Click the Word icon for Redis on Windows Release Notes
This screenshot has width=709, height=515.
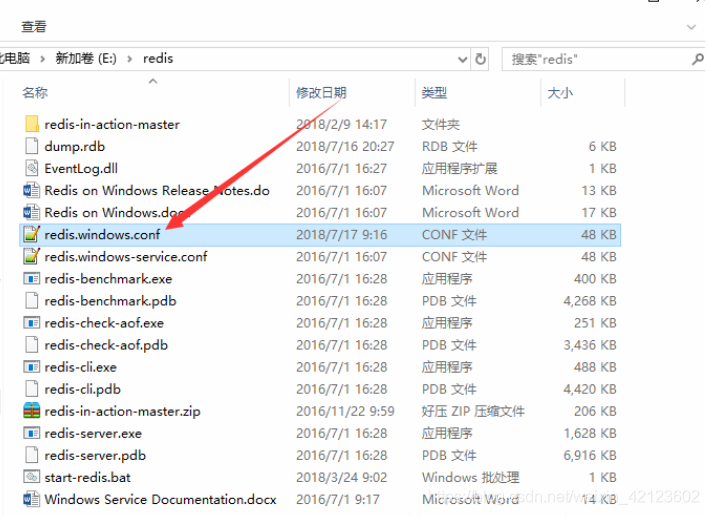[x=32, y=190]
